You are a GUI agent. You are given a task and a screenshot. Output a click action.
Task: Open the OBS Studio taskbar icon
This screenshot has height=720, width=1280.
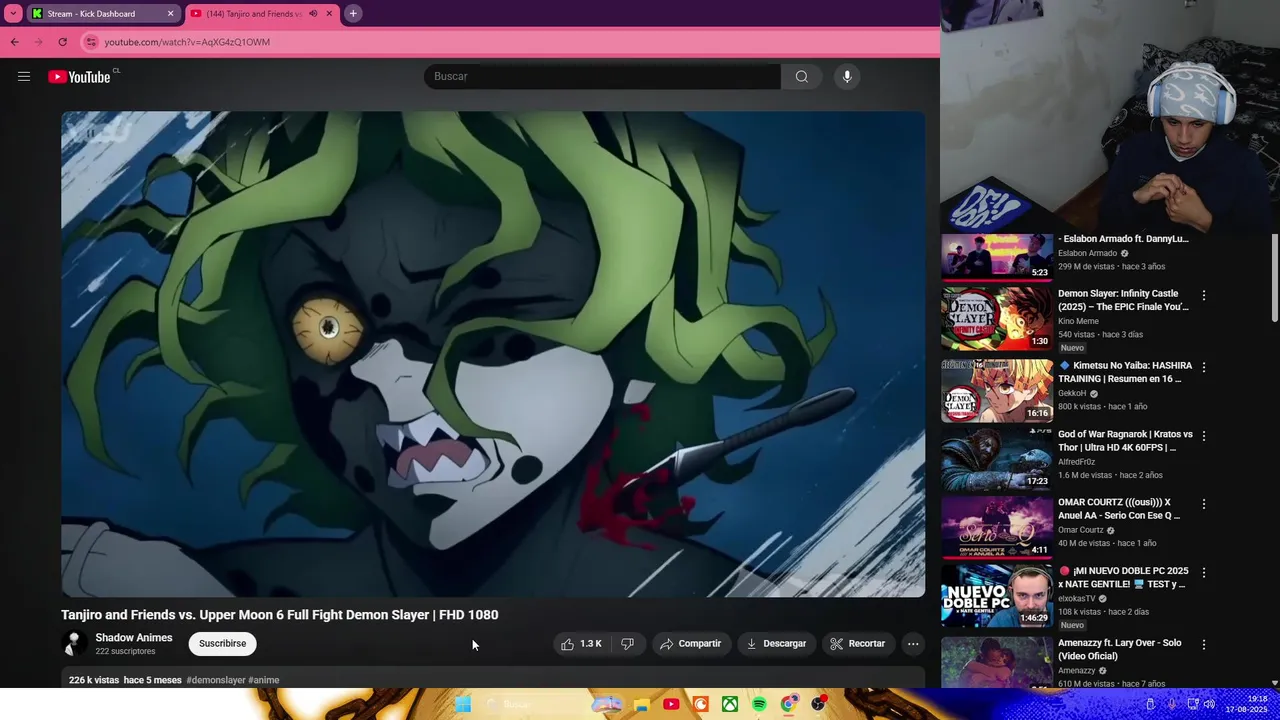tap(819, 704)
